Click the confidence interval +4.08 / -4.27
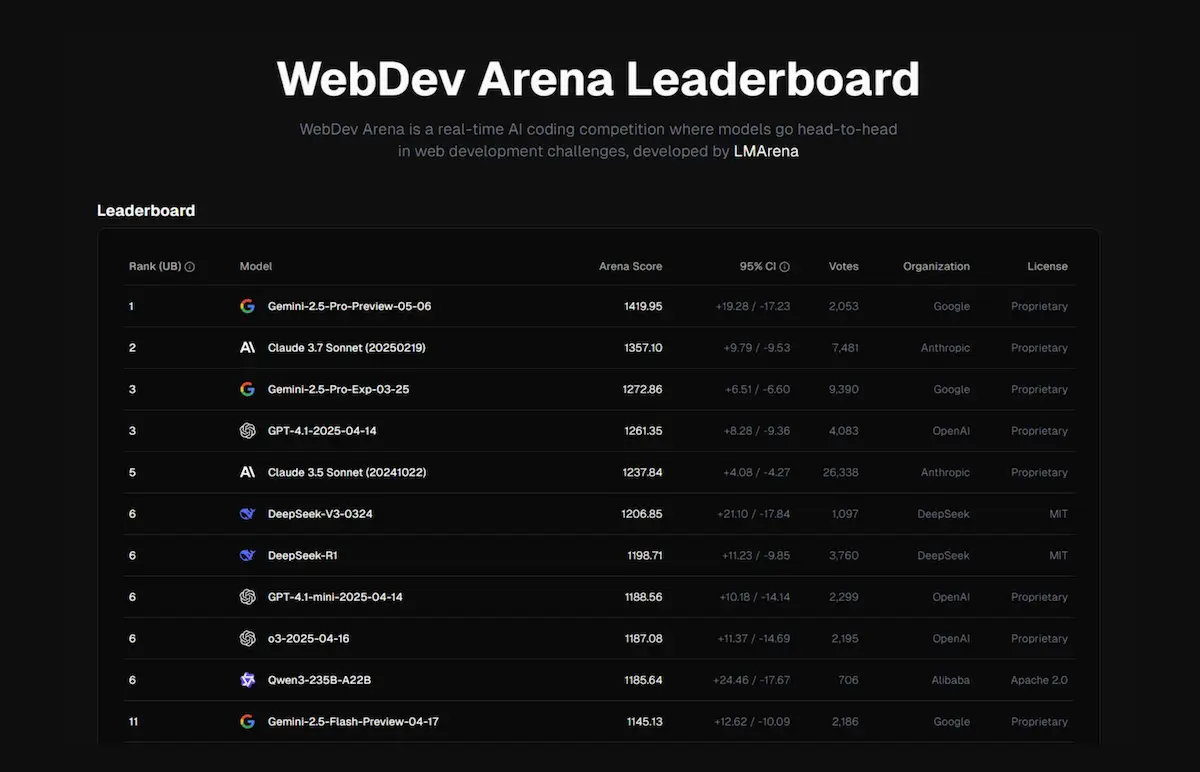Screen dimensions: 1200x772 coord(757,472)
